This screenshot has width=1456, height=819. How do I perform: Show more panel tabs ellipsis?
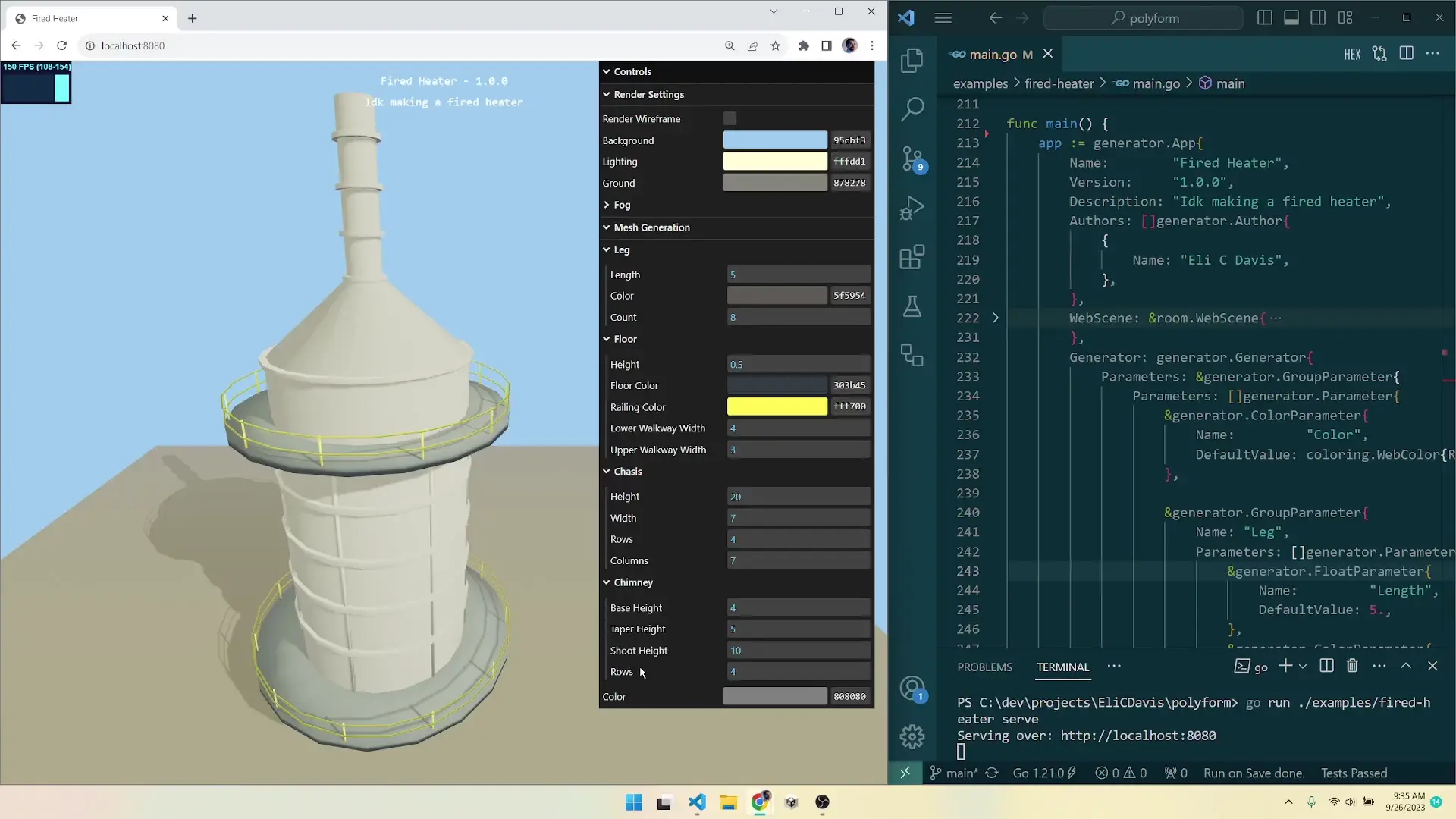(x=1113, y=666)
